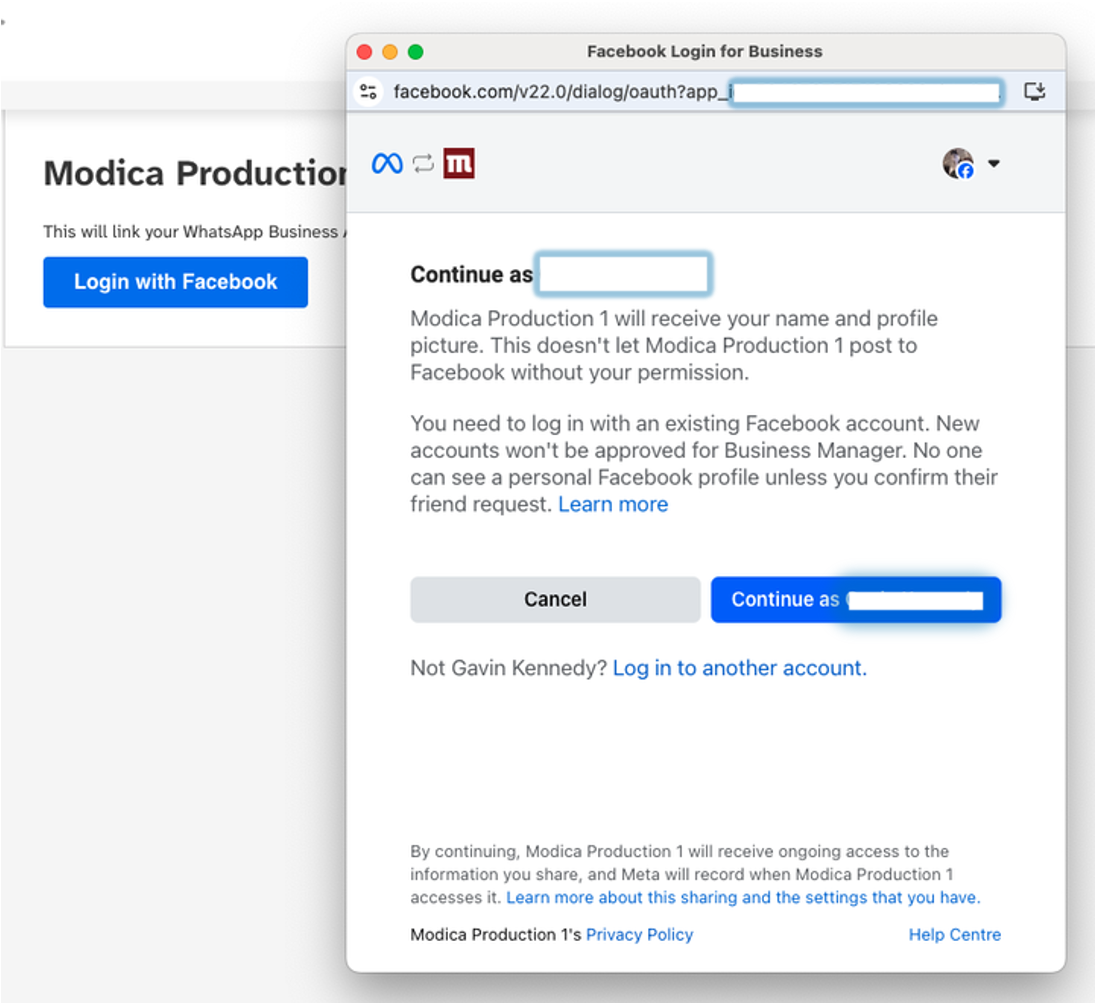Viewport: 1096px width, 1004px height.
Task: Open Modica Production 1's Privacy Policy
Action: click(x=639, y=934)
